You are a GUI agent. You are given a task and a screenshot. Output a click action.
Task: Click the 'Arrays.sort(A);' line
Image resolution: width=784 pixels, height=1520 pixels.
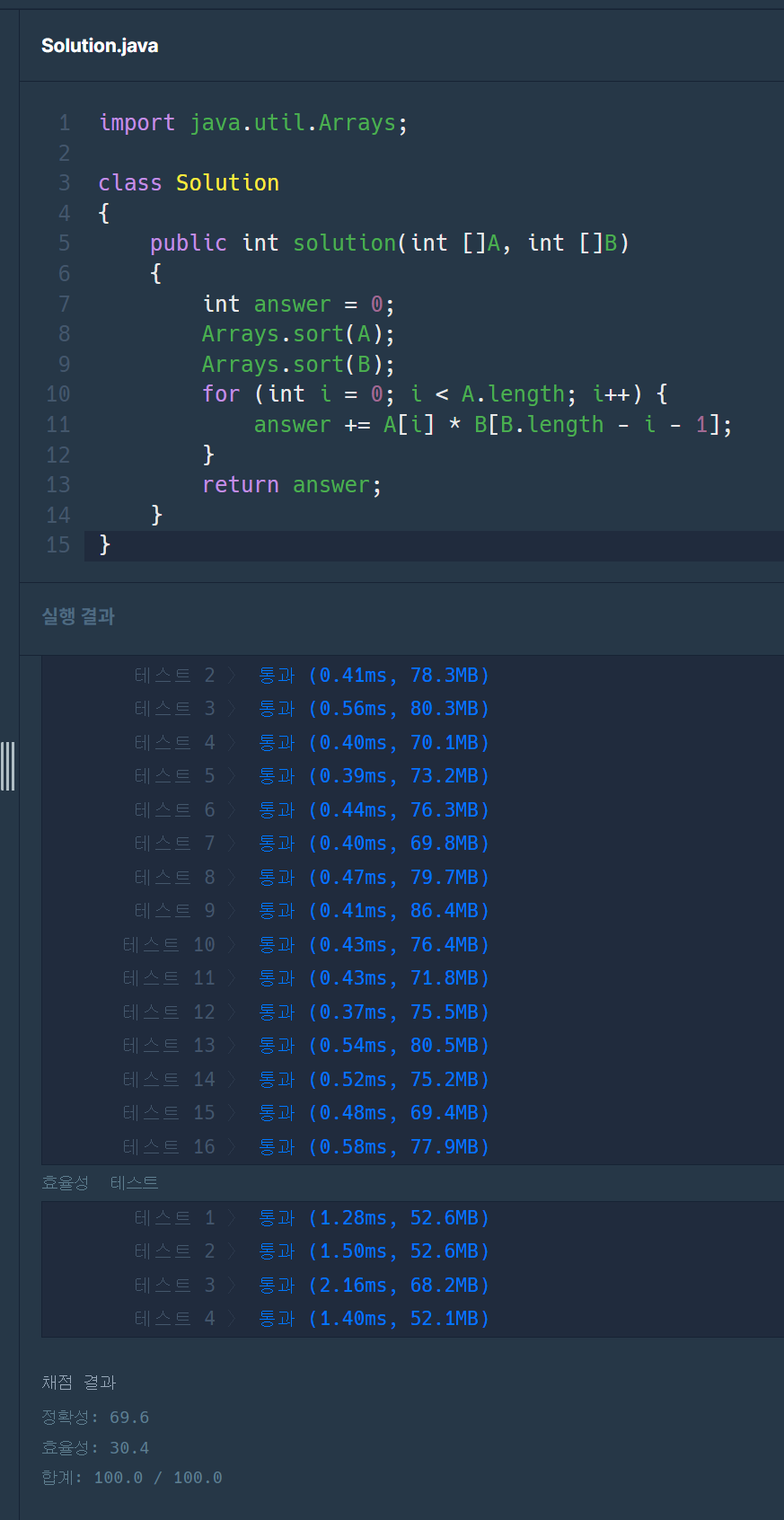tap(298, 333)
